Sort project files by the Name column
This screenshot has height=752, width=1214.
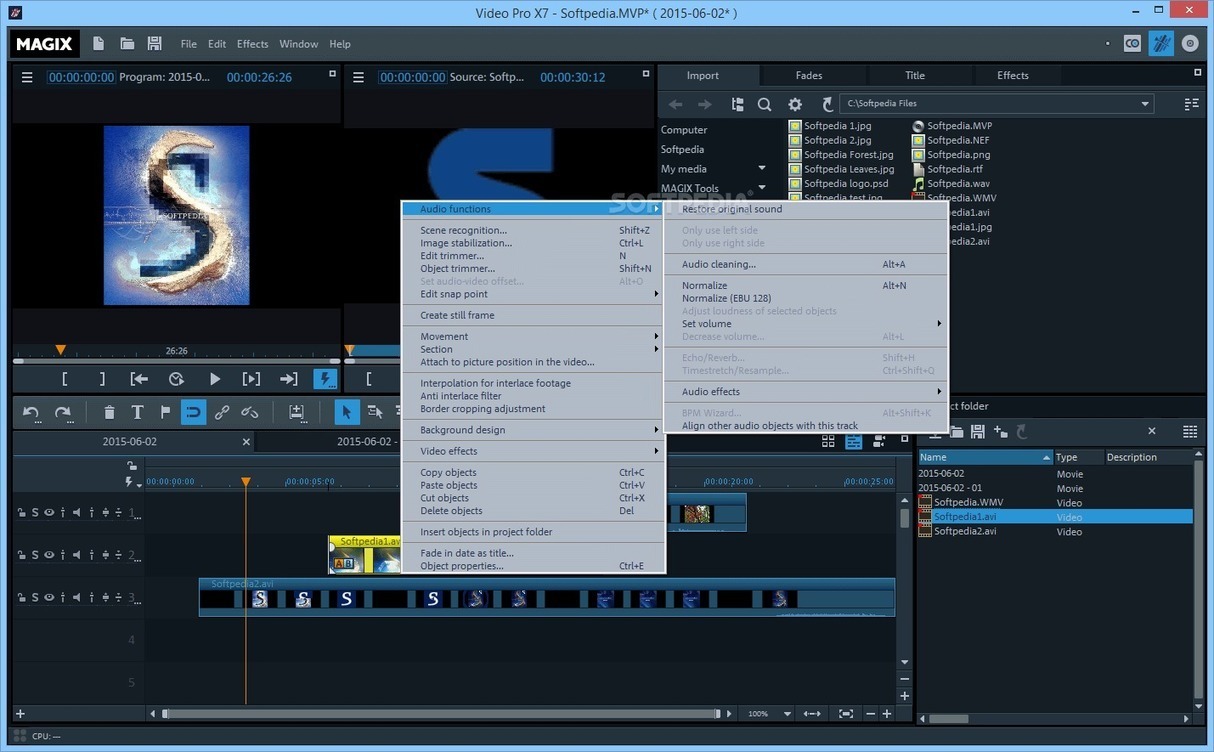click(985, 457)
